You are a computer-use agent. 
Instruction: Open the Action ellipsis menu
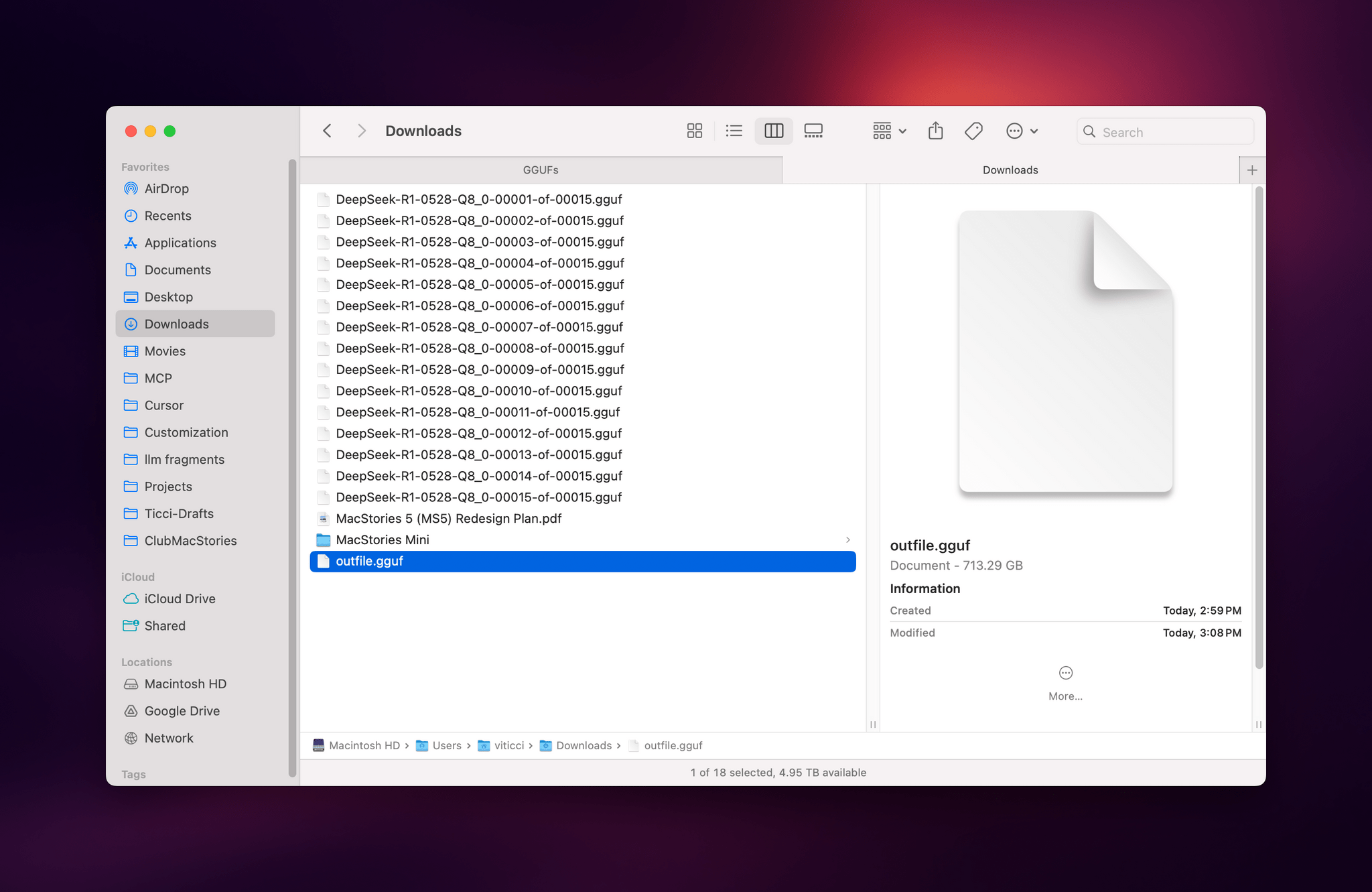1022,131
